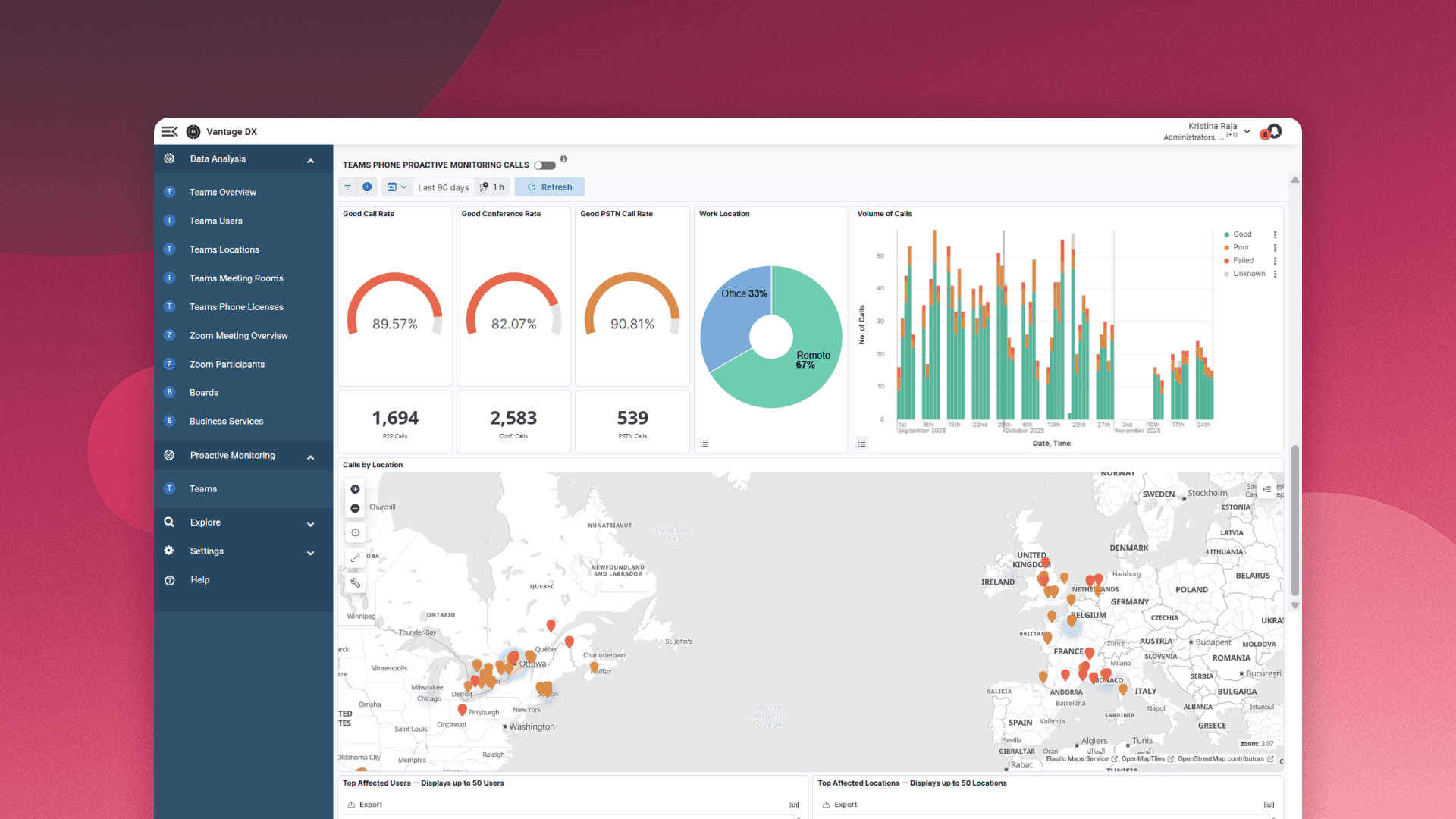Open the map tools wrench icon
Image resolution: width=1456 pixels, height=819 pixels.
click(x=355, y=582)
